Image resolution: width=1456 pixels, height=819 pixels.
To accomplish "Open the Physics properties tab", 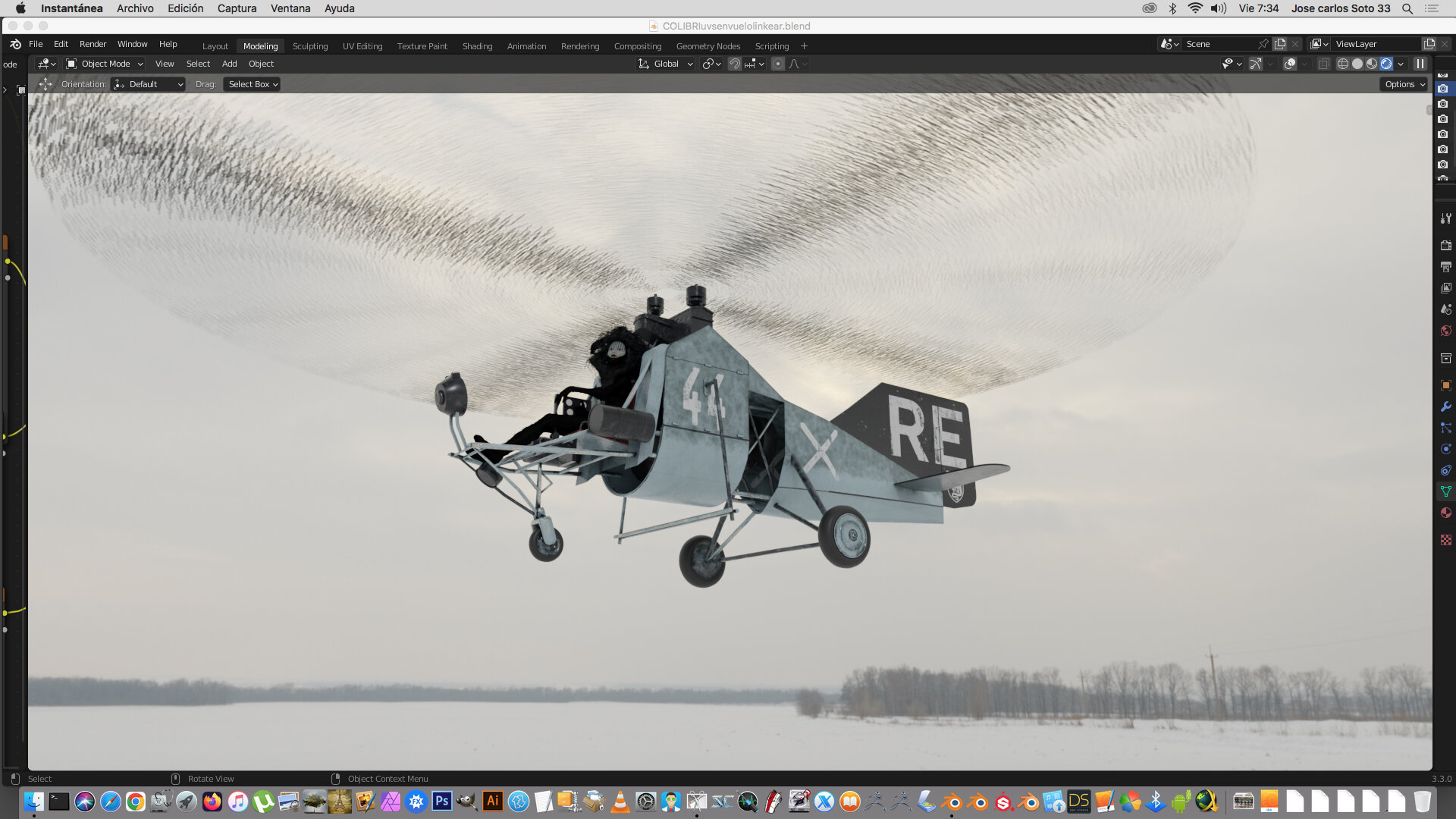I will [x=1445, y=449].
